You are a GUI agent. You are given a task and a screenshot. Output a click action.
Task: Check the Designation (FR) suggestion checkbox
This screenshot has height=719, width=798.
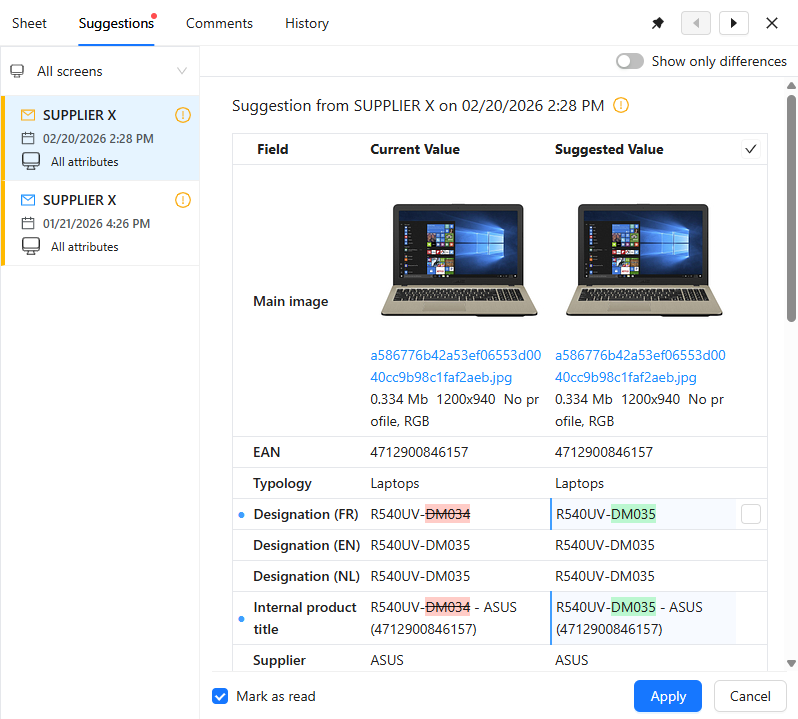[751, 514]
